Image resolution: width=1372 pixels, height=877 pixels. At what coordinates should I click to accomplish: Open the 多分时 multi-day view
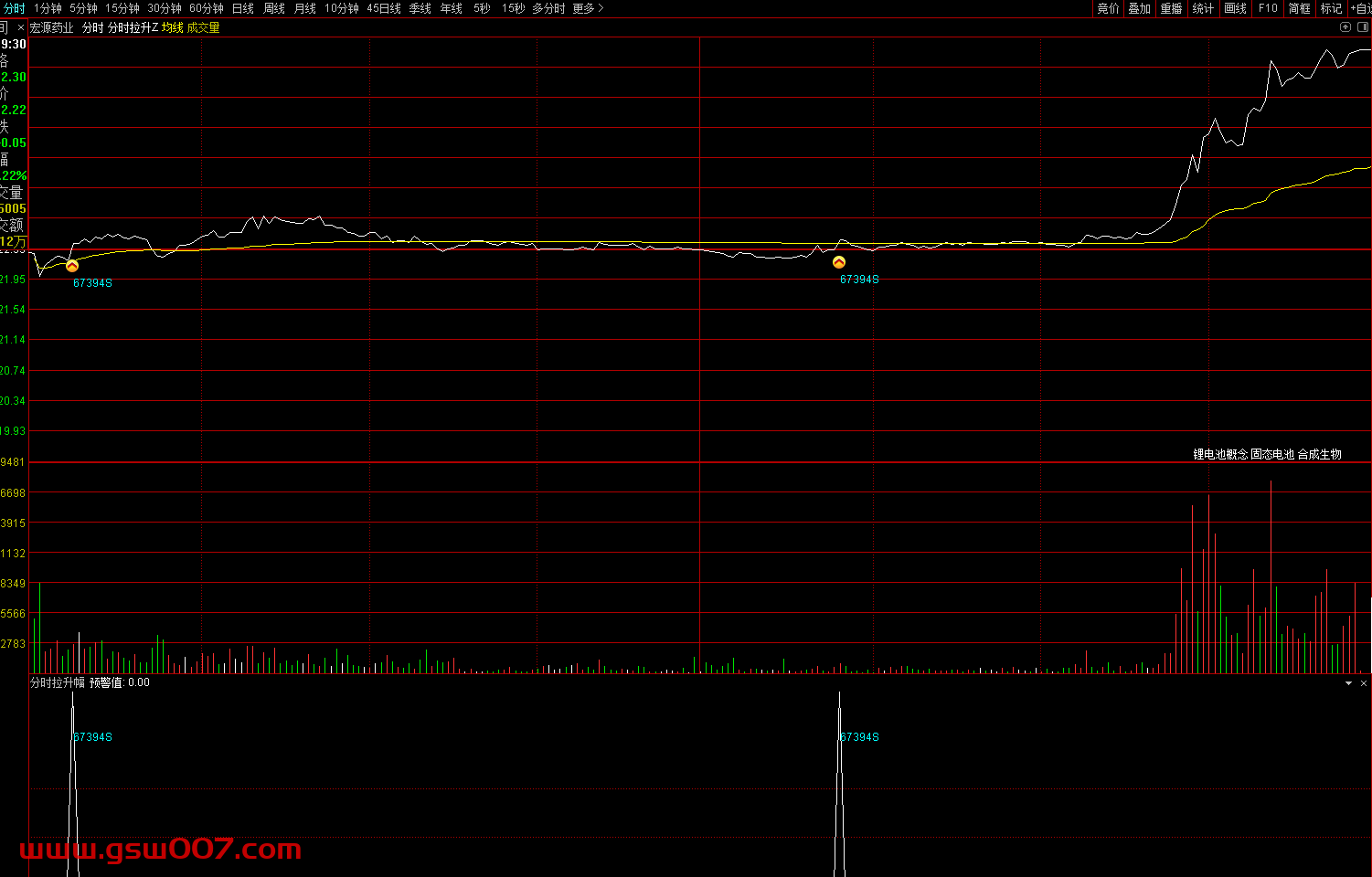click(548, 8)
